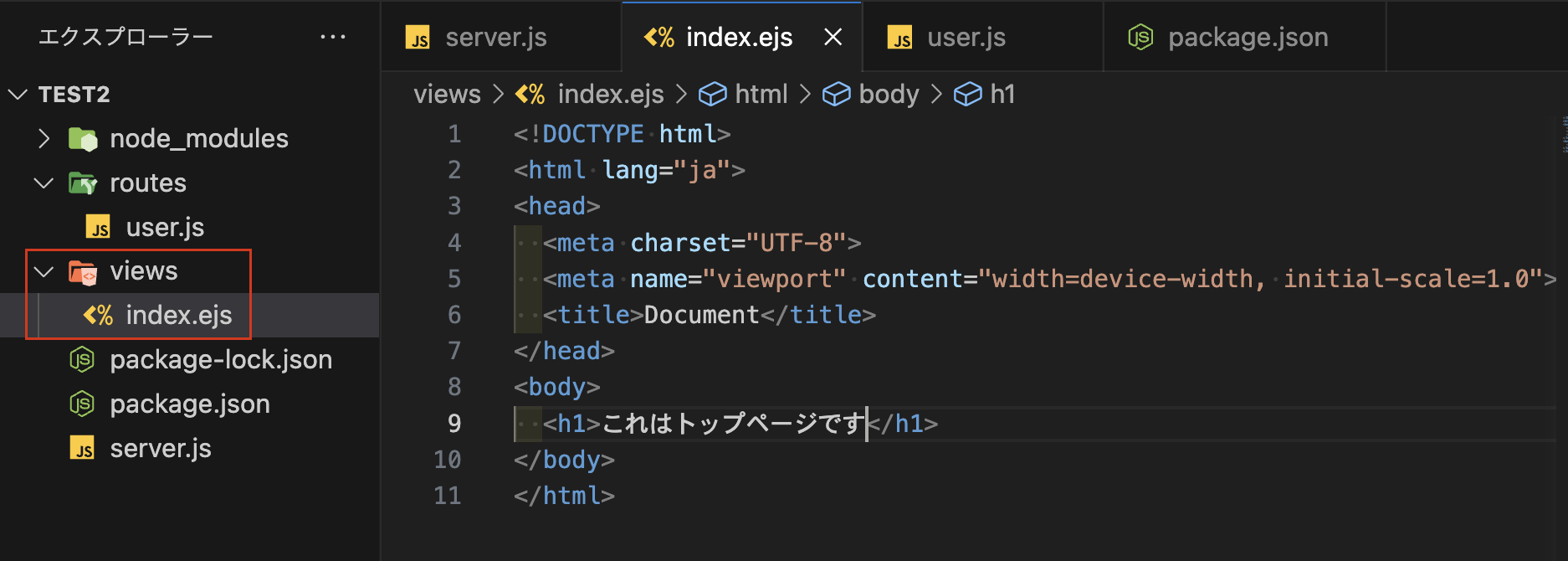Select the routes folder row label
Image resolution: width=1568 pixels, height=561 pixels.
coord(148,183)
